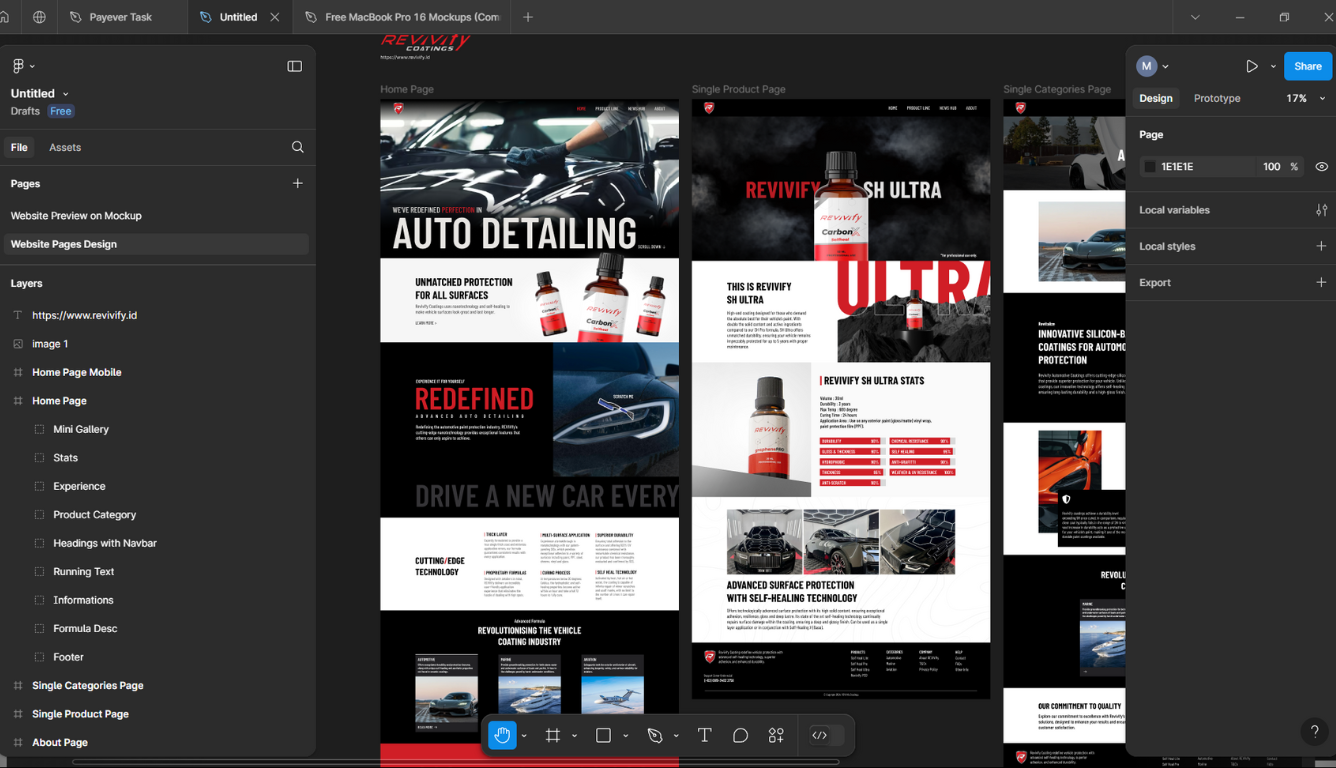Viewport: 1336px width, 768px height.
Task: Click the horizontal canvas scrollbar
Action: click(455, 762)
